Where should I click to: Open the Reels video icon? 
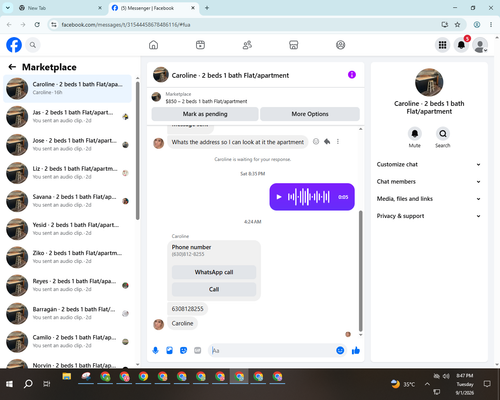[200, 45]
